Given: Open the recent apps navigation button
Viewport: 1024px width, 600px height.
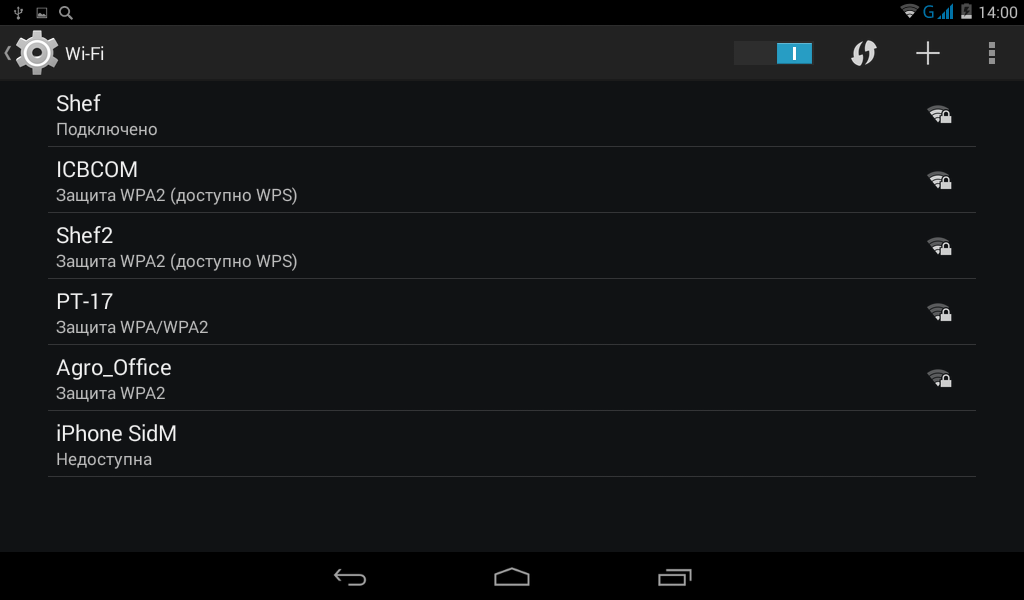Looking at the screenshot, I should 675,577.
